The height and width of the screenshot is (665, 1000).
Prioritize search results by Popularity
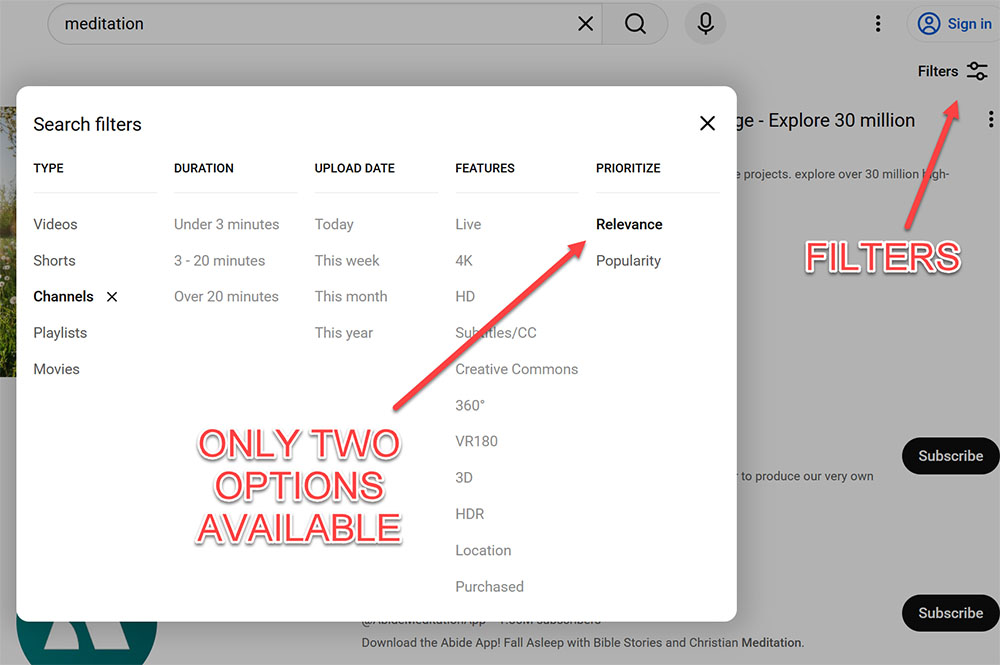point(628,260)
